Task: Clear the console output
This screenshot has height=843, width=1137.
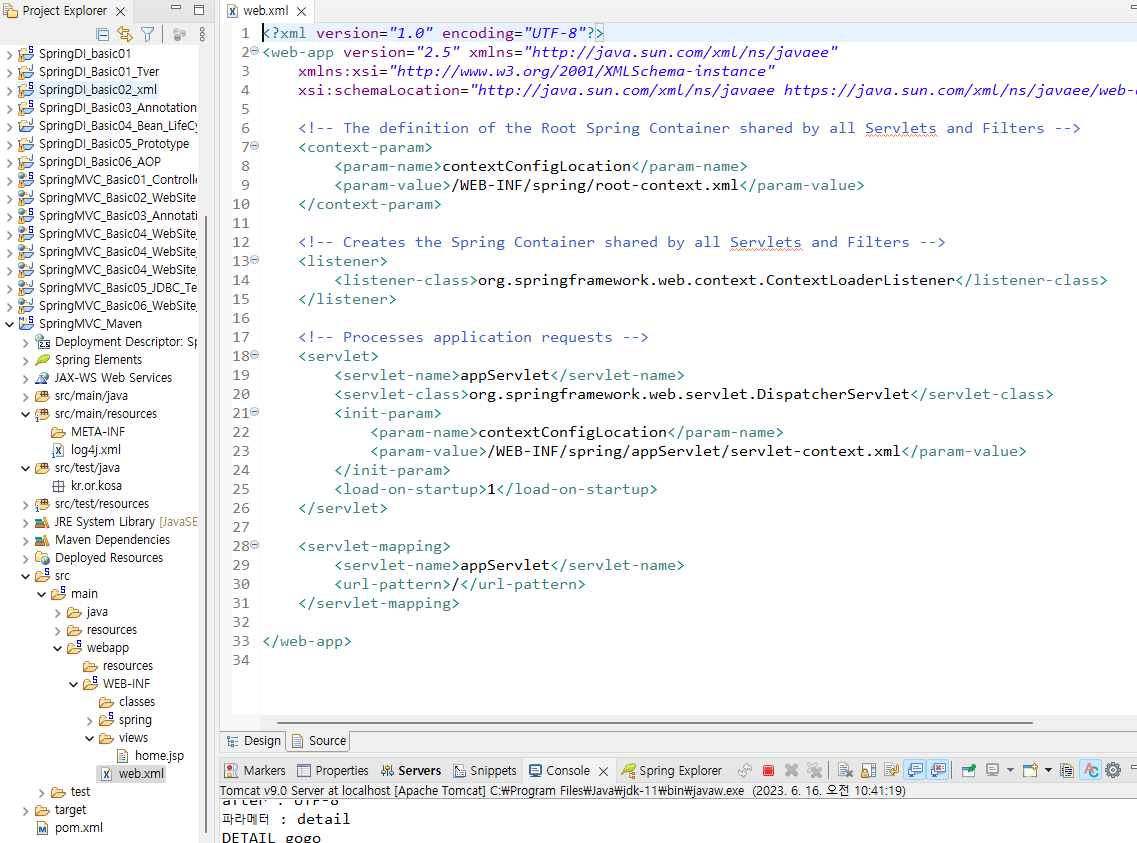Action: point(845,771)
